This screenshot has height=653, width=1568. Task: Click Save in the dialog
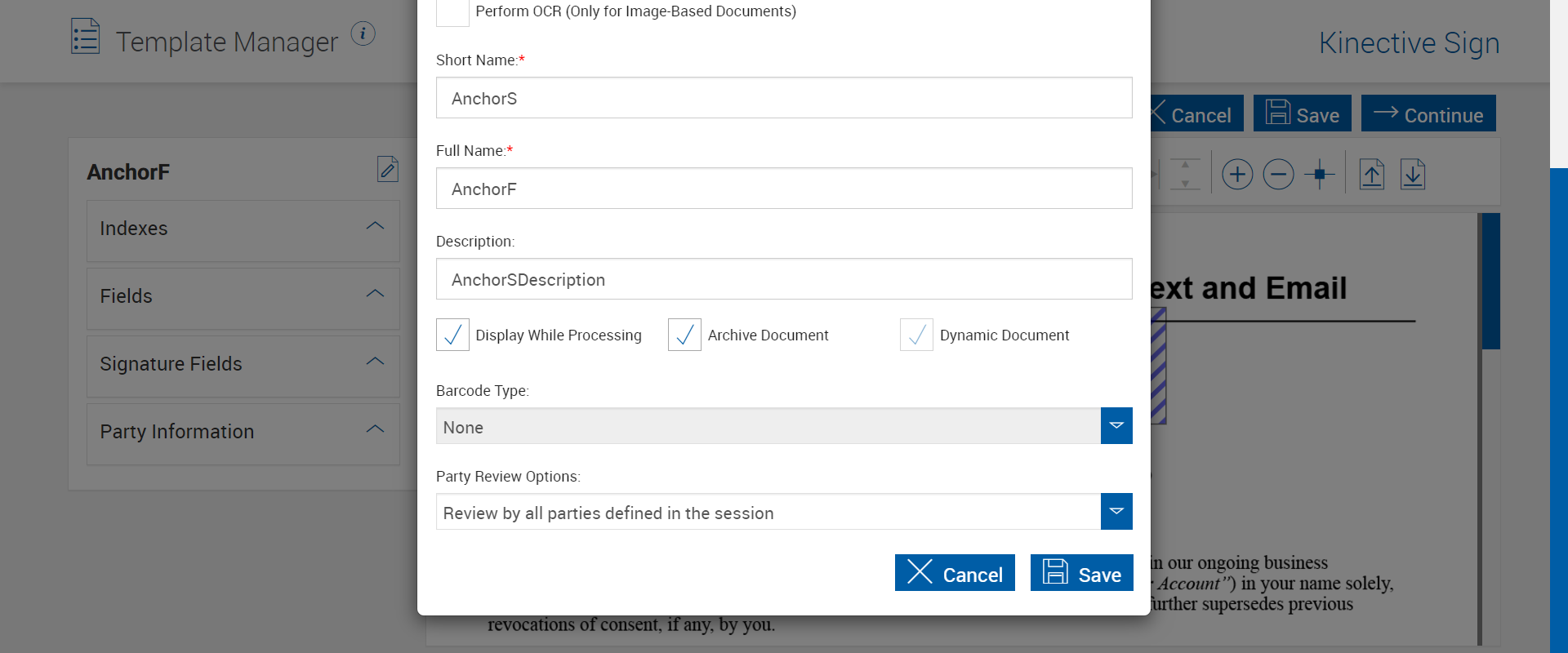point(1081,573)
